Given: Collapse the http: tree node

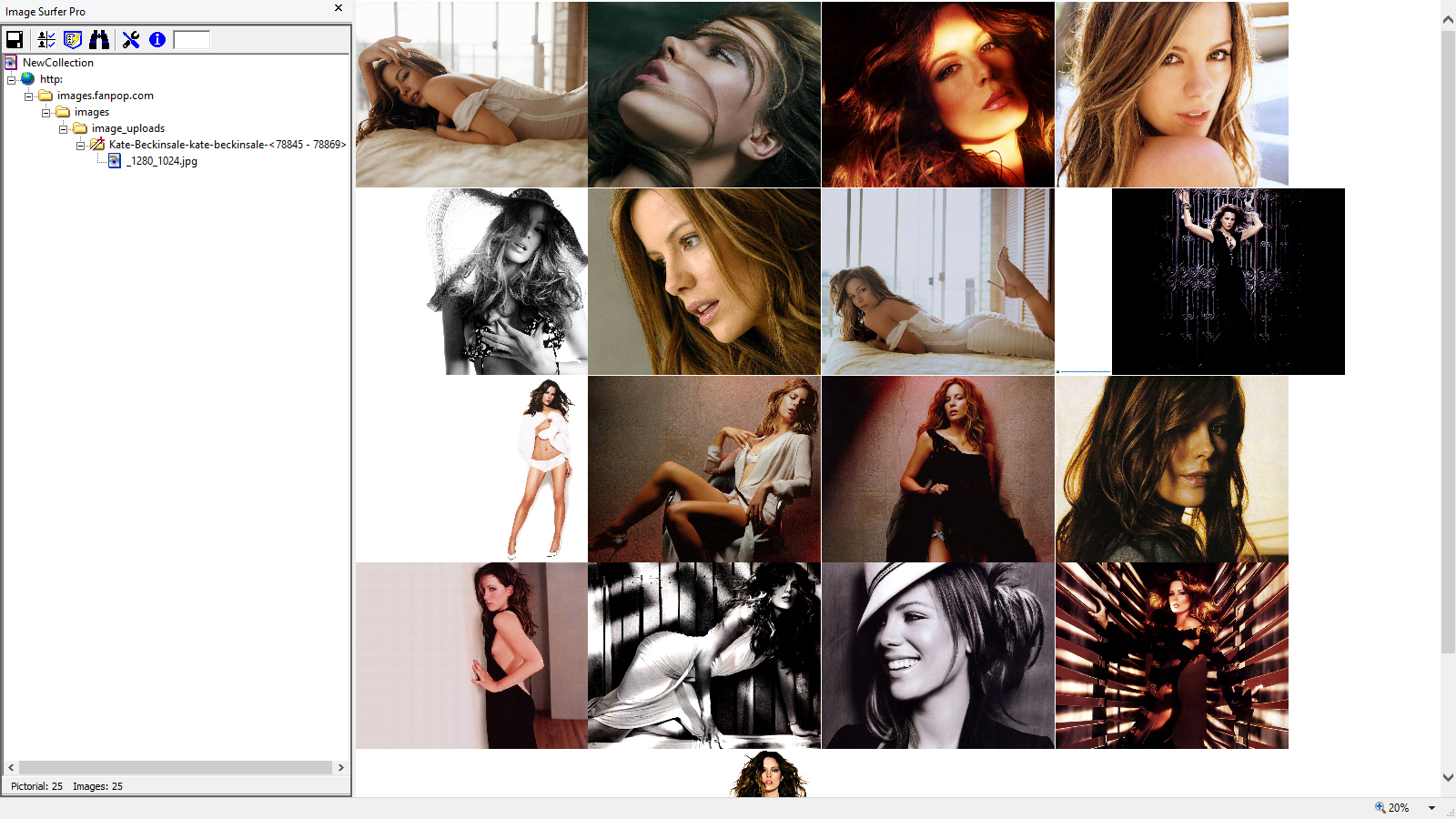Looking at the screenshot, I should [11, 80].
